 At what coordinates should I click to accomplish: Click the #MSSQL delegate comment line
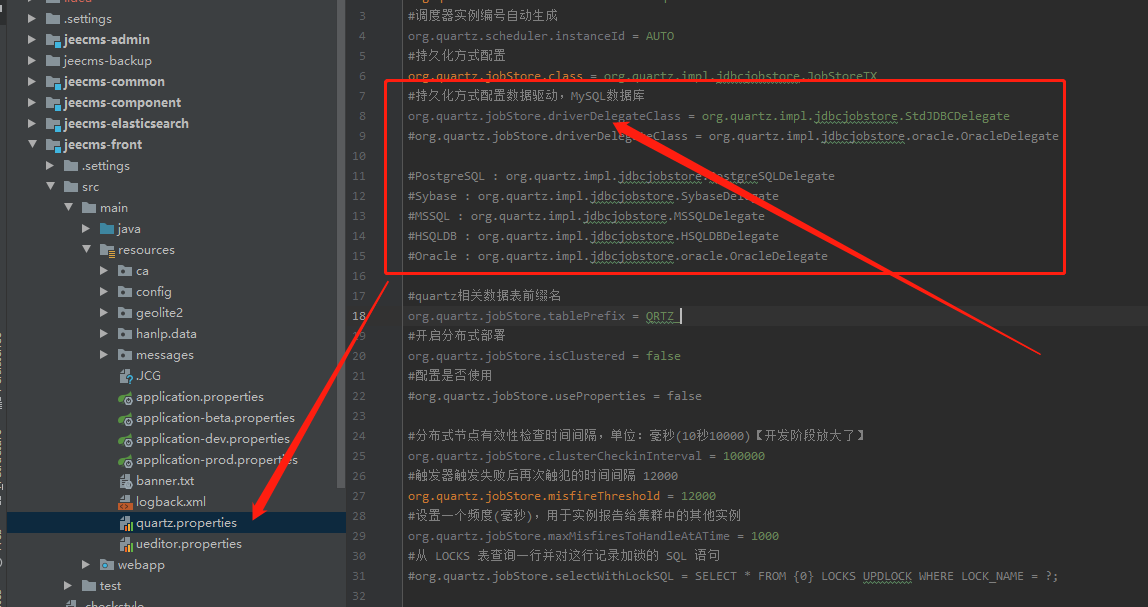[586, 216]
